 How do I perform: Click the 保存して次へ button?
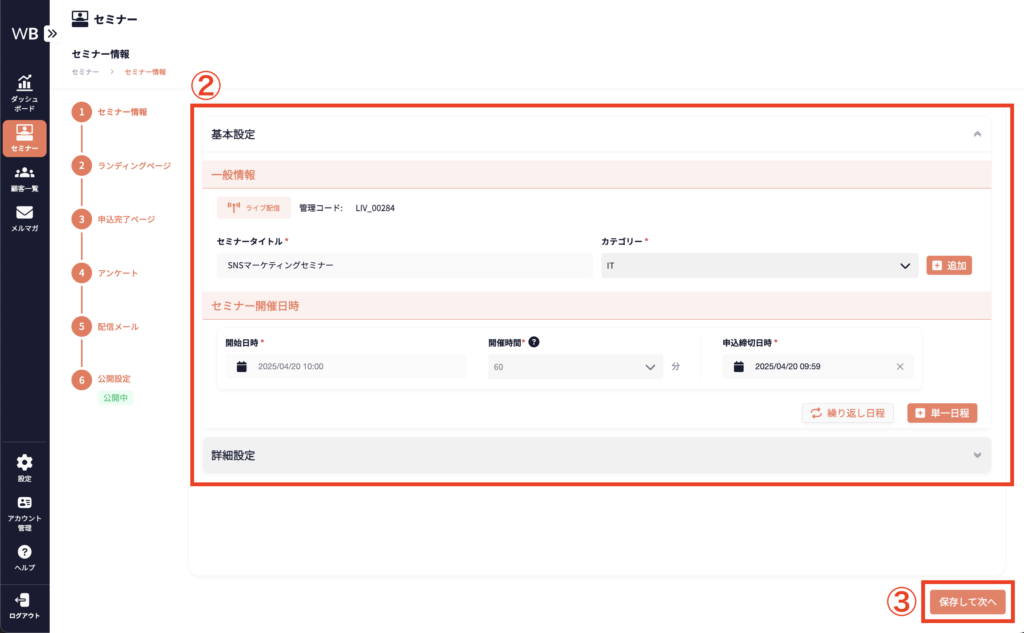[968, 602]
